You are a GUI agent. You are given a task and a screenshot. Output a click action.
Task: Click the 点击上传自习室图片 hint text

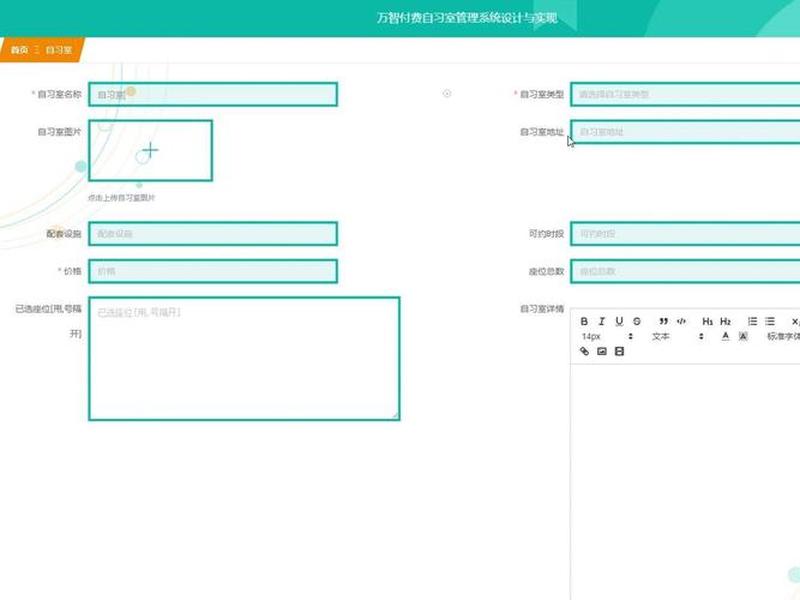click(x=121, y=197)
